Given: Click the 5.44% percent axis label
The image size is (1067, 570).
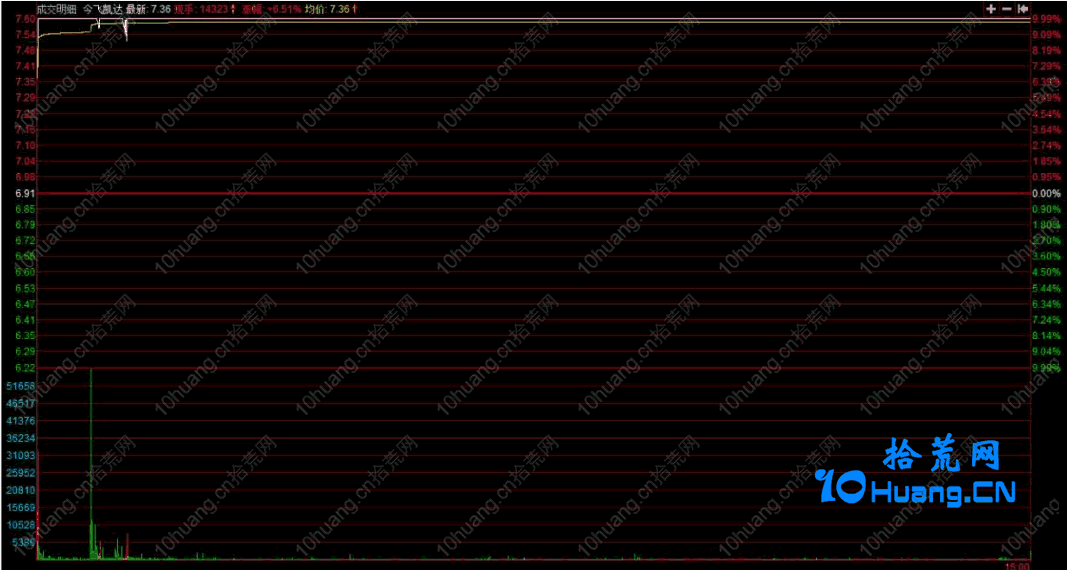Looking at the screenshot, I should (x=1047, y=288).
